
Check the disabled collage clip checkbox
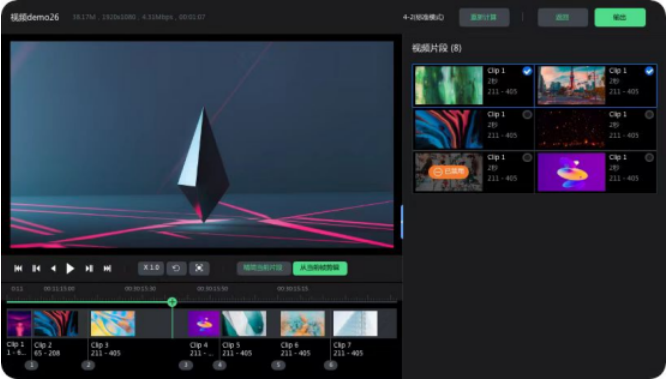coord(527,158)
